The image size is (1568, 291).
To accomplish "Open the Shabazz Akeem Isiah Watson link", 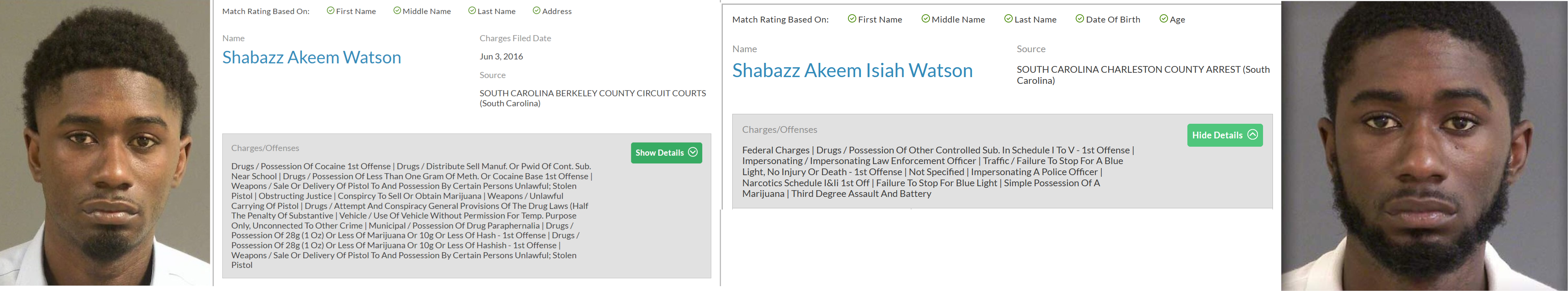I will click(852, 70).
